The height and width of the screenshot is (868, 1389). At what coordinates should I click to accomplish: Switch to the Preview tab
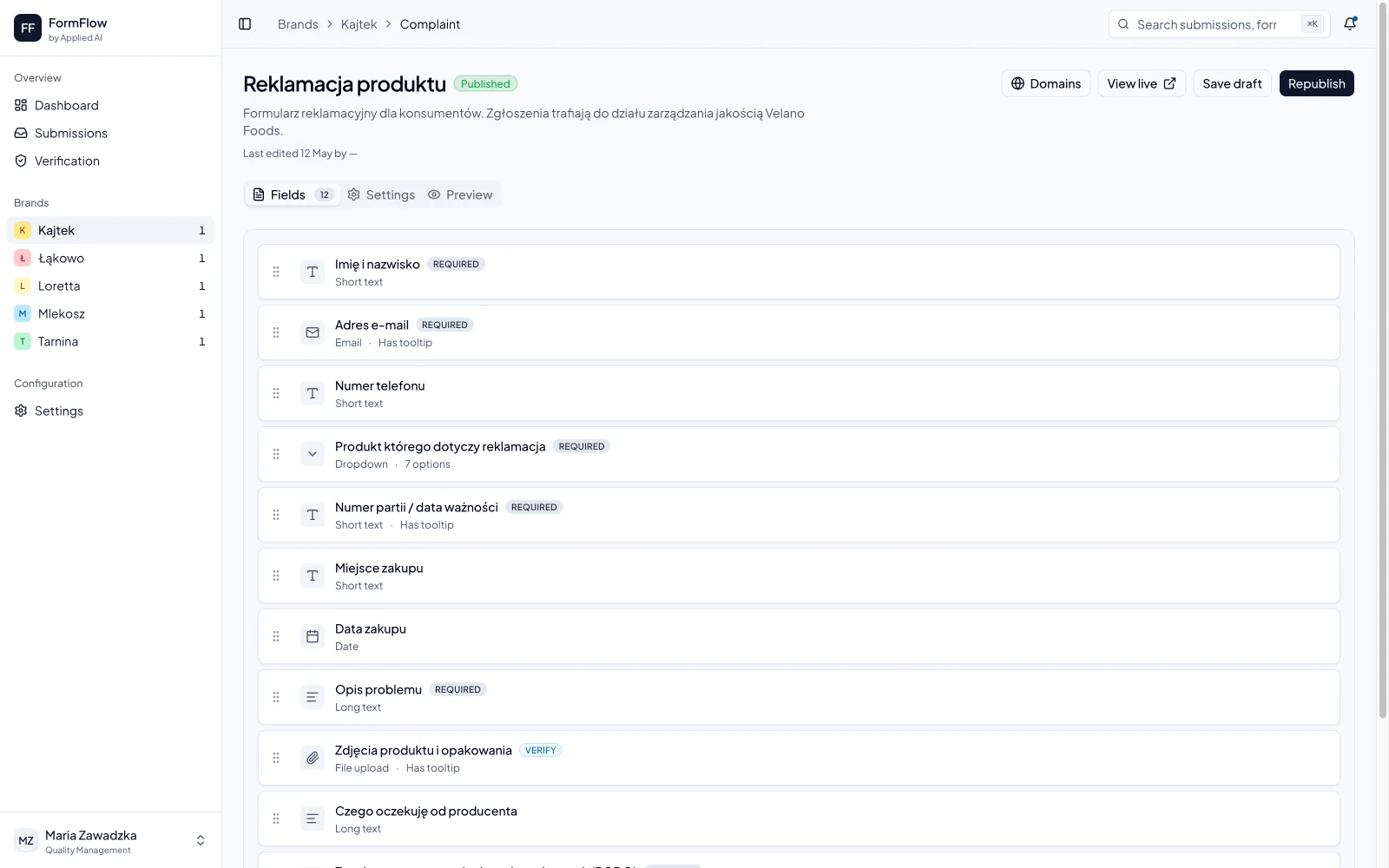(460, 194)
